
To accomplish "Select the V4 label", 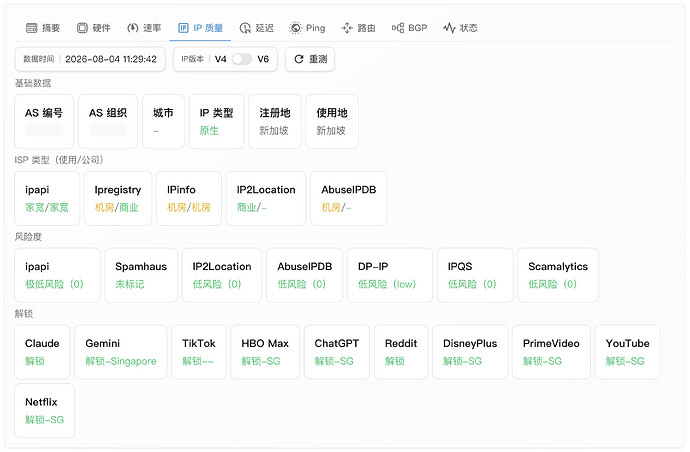I will [x=220, y=59].
